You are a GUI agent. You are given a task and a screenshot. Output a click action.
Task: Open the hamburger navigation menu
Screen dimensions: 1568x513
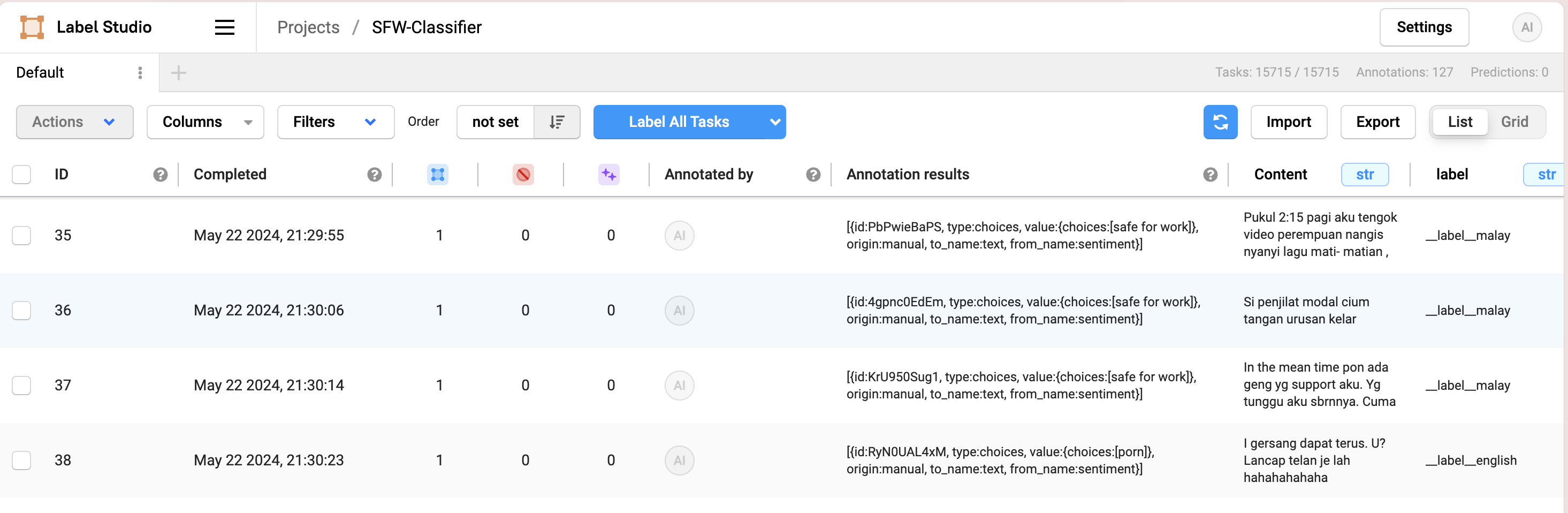pyautogui.click(x=225, y=27)
